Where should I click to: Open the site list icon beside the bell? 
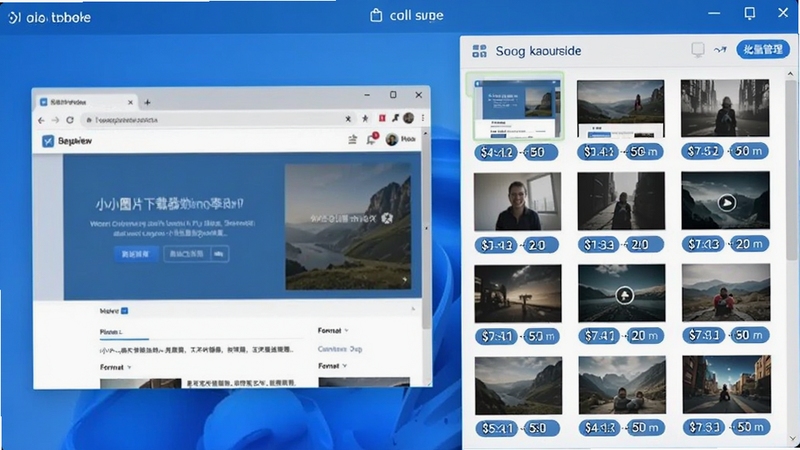click(x=353, y=139)
